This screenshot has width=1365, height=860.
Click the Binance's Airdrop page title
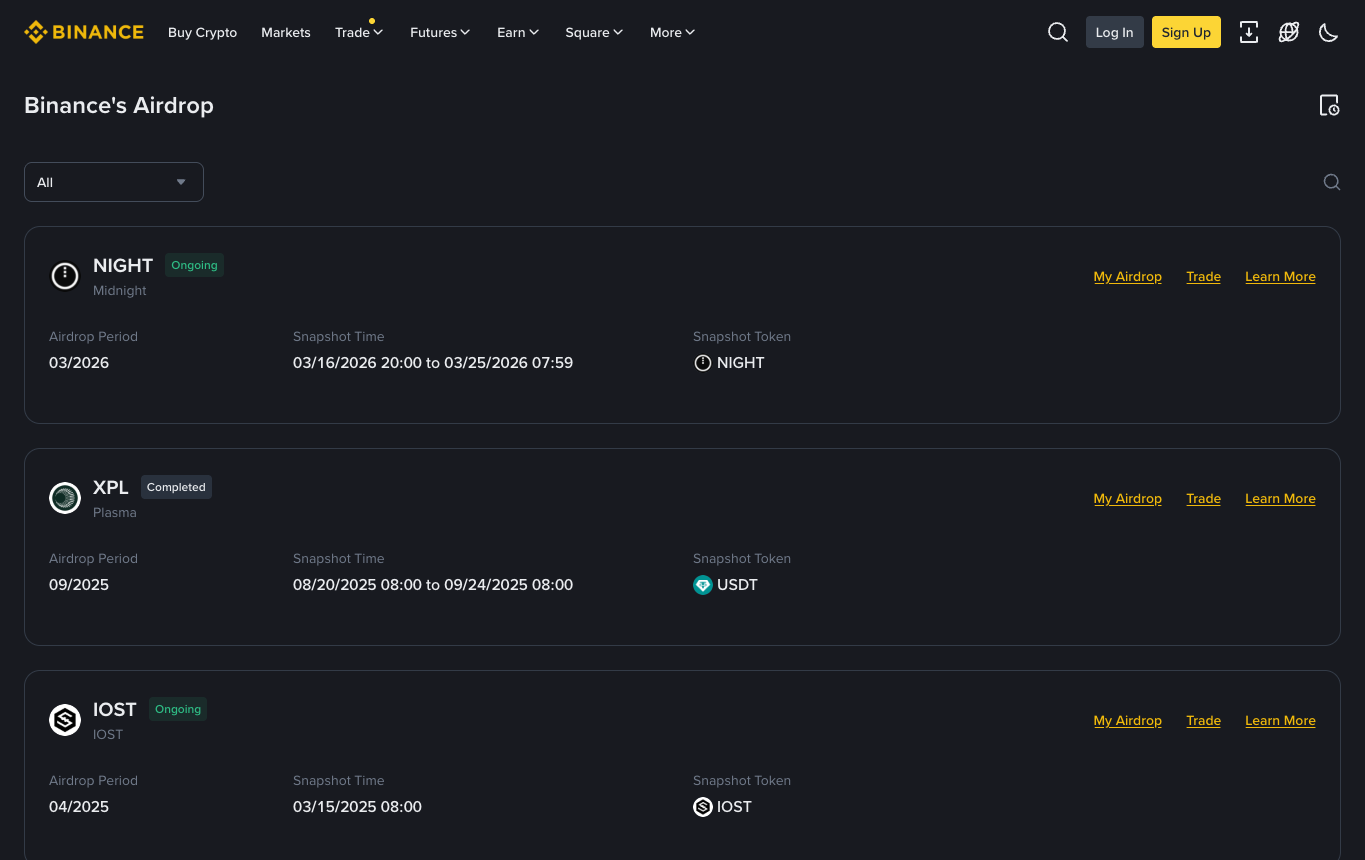pos(119,105)
